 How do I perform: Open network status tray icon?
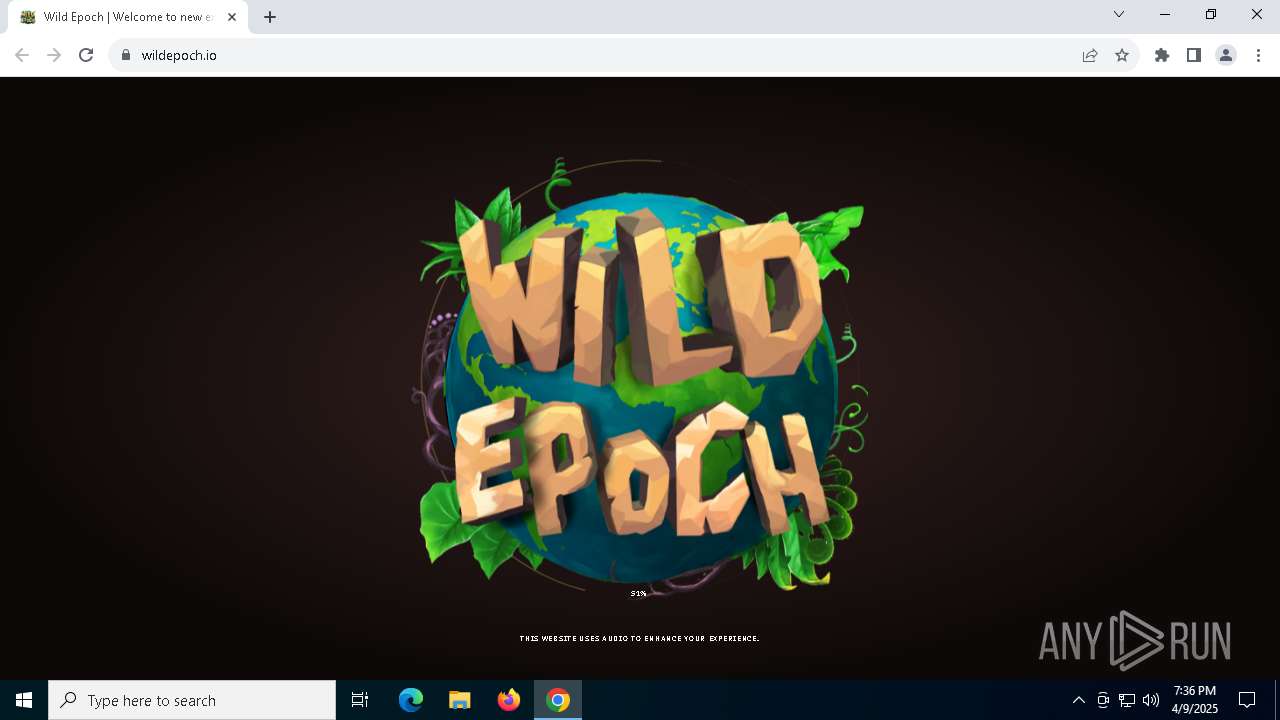pyautogui.click(x=1127, y=700)
